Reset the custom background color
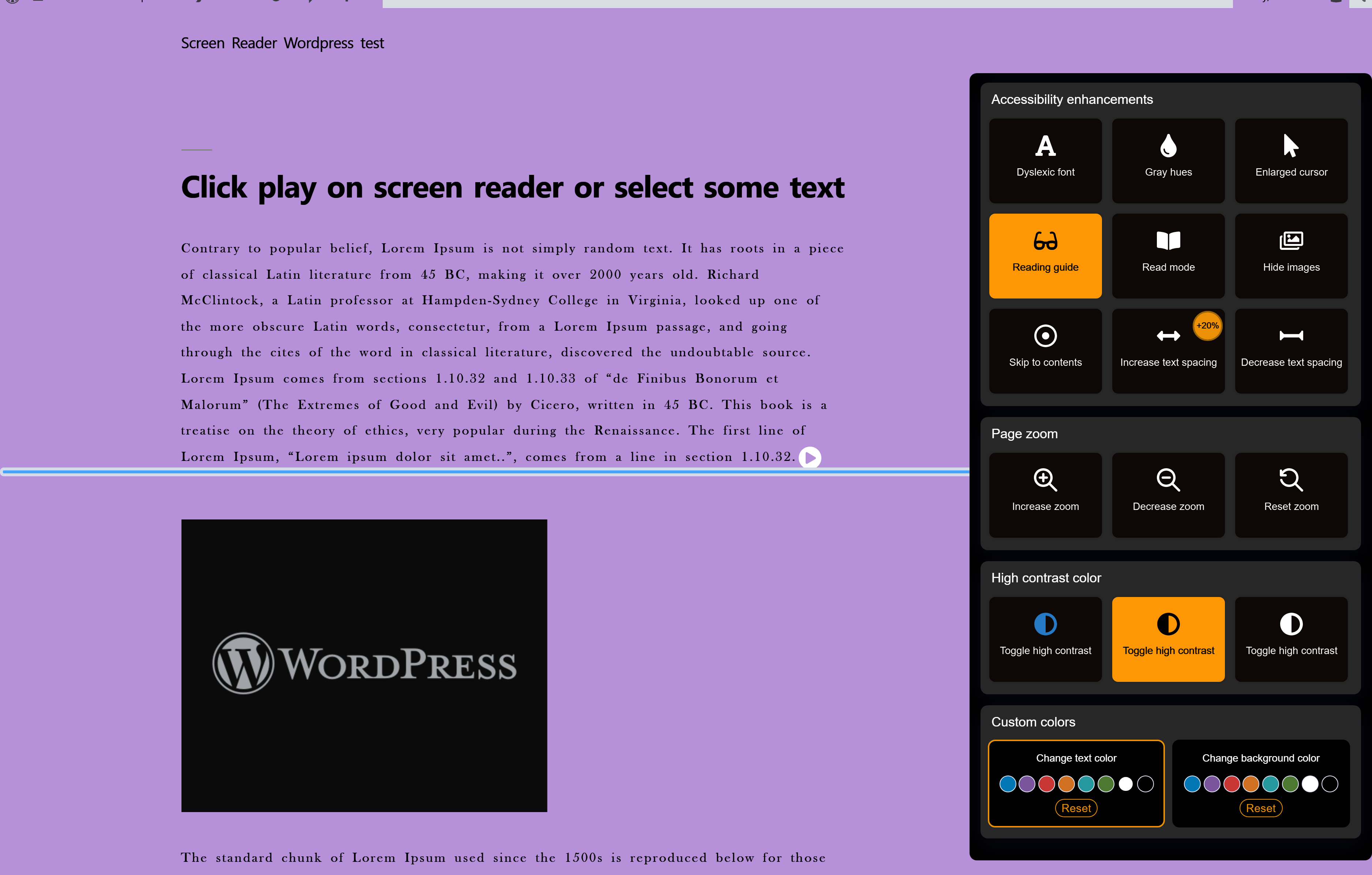The width and height of the screenshot is (1372, 875). pyautogui.click(x=1261, y=808)
